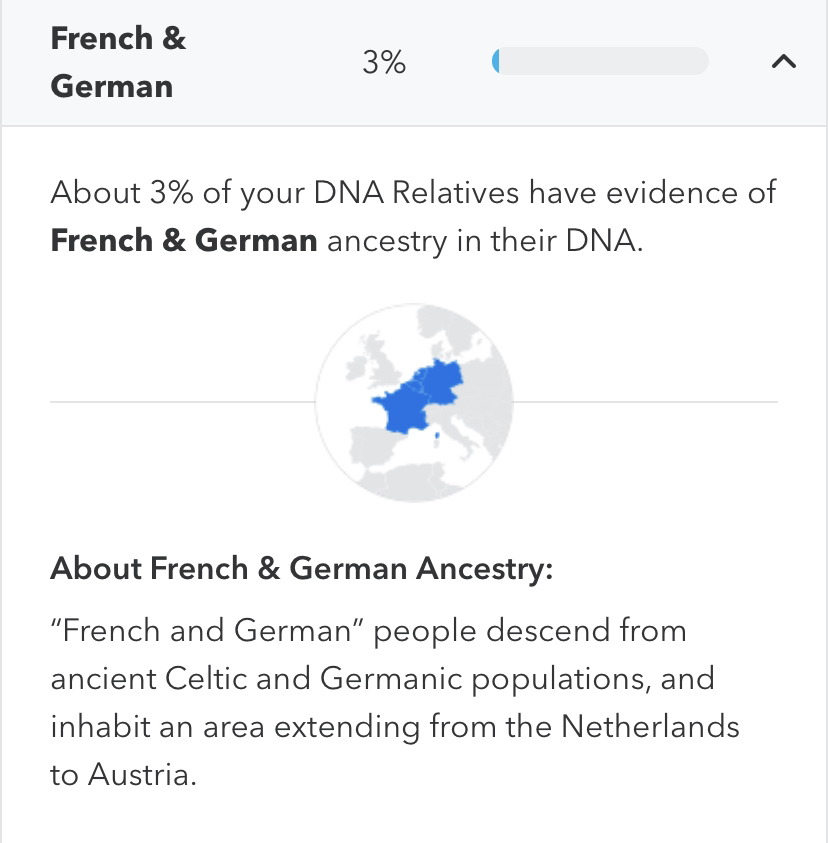Click the bold French & German text in sentence
The width and height of the screenshot is (828, 843).
[x=184, y=240]
